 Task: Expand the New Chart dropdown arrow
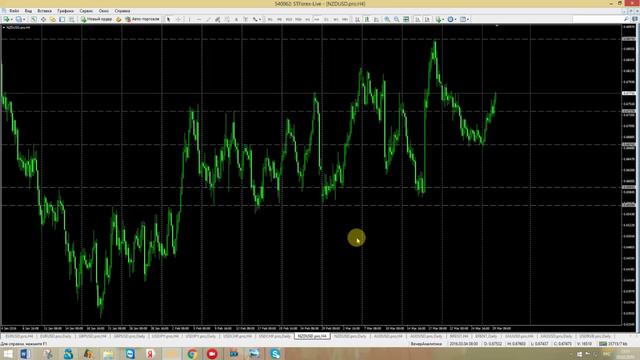point(12,19)
